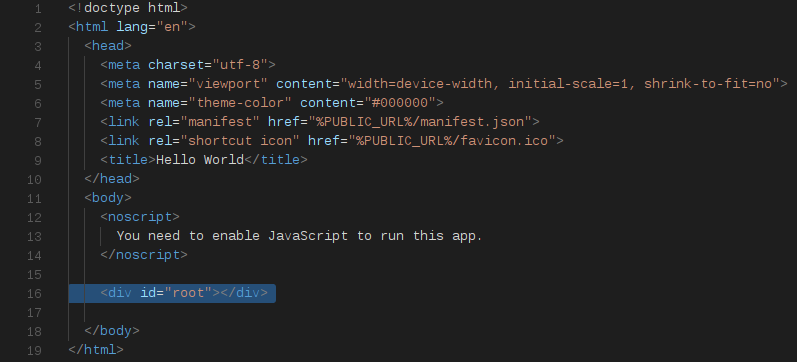Click the "#000000" color value
Viewport: 797px width, 362px height.
[400, 103]
